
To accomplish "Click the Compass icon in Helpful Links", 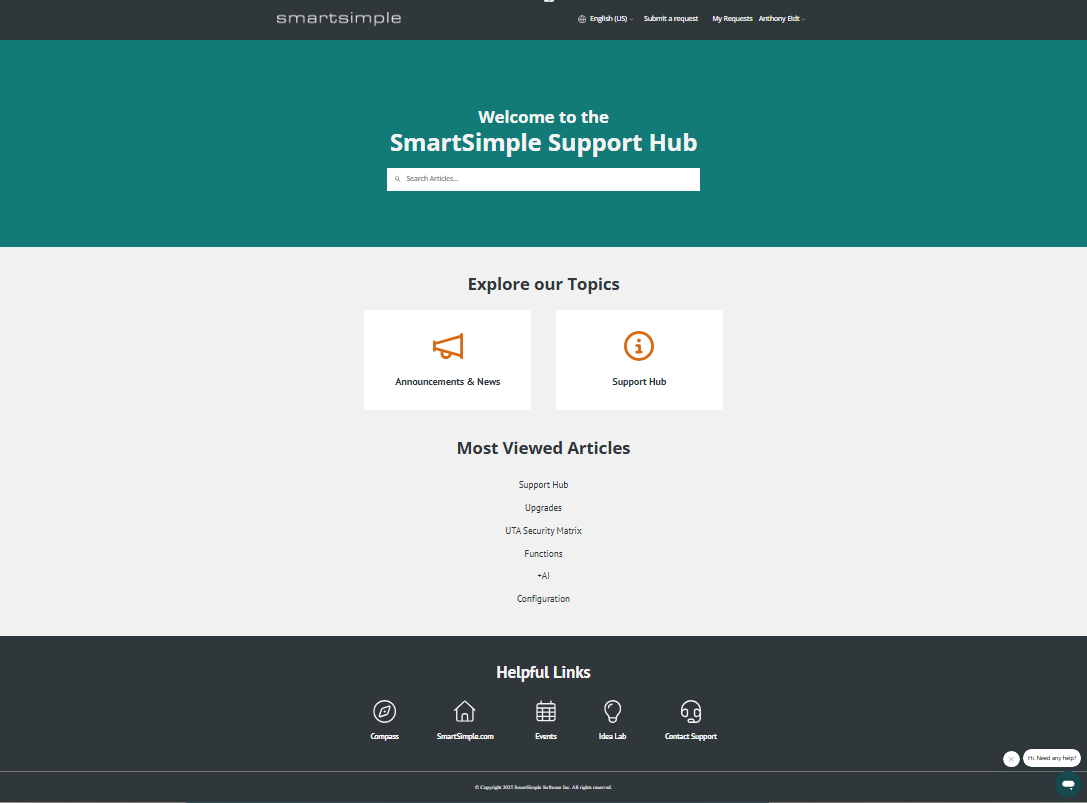I will [x=385, y=711].
